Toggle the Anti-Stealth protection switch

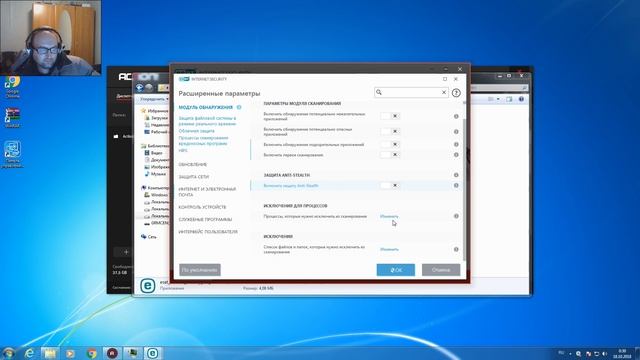pyautogui.click(x=390, y=185)
